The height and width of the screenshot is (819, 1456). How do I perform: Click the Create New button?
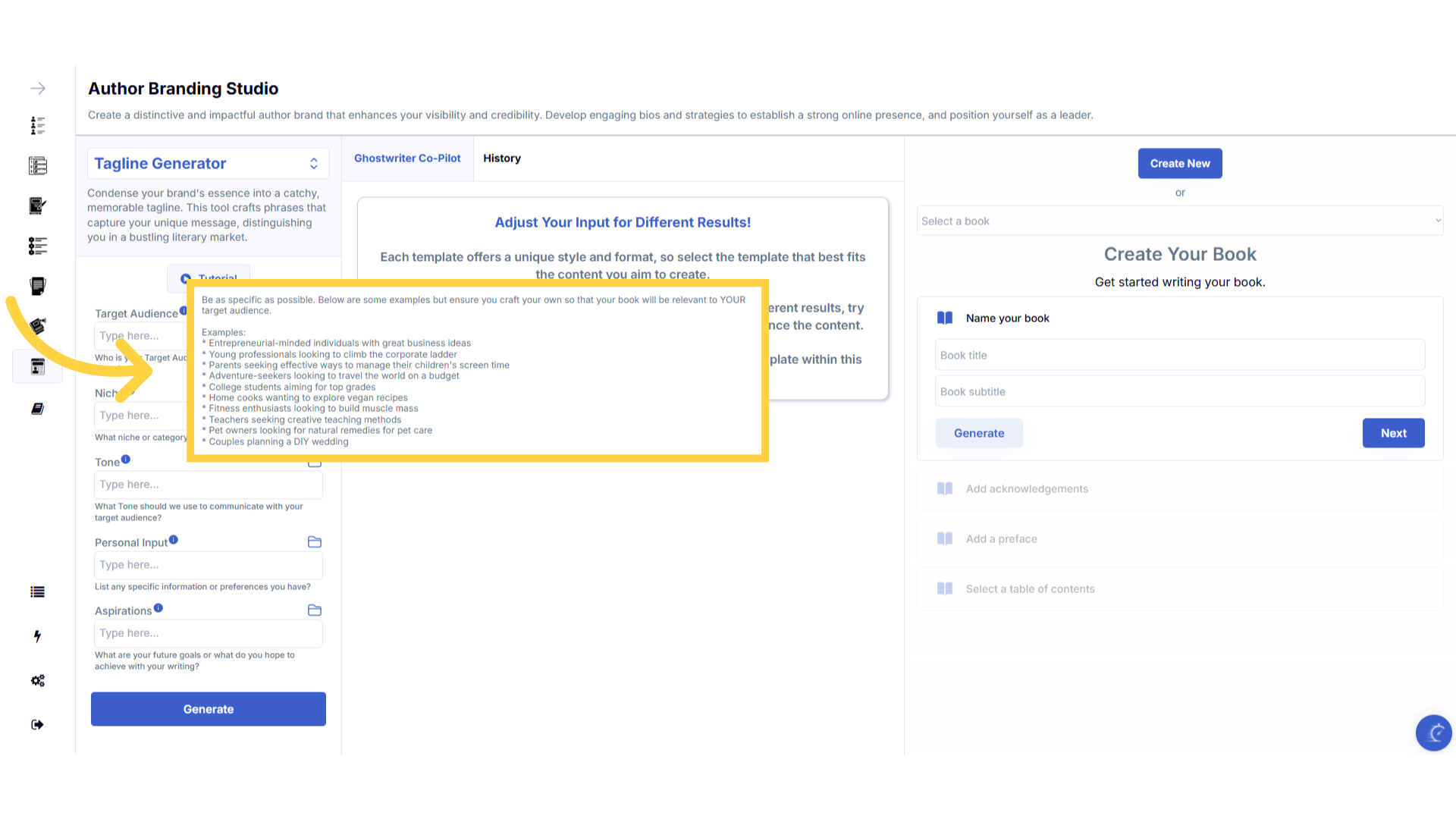point(1179,163)
